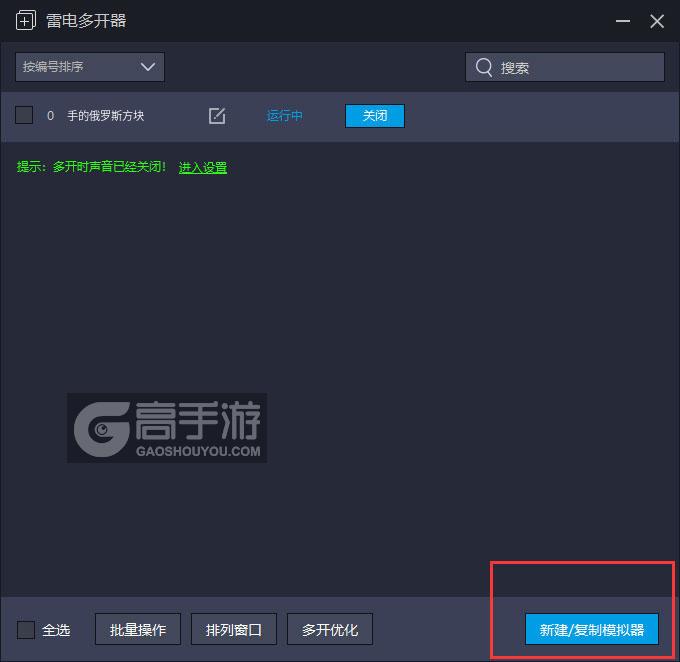The image size is (680, 662).
Task: Minimize the 雷电多开器 window
Action: 623,21
